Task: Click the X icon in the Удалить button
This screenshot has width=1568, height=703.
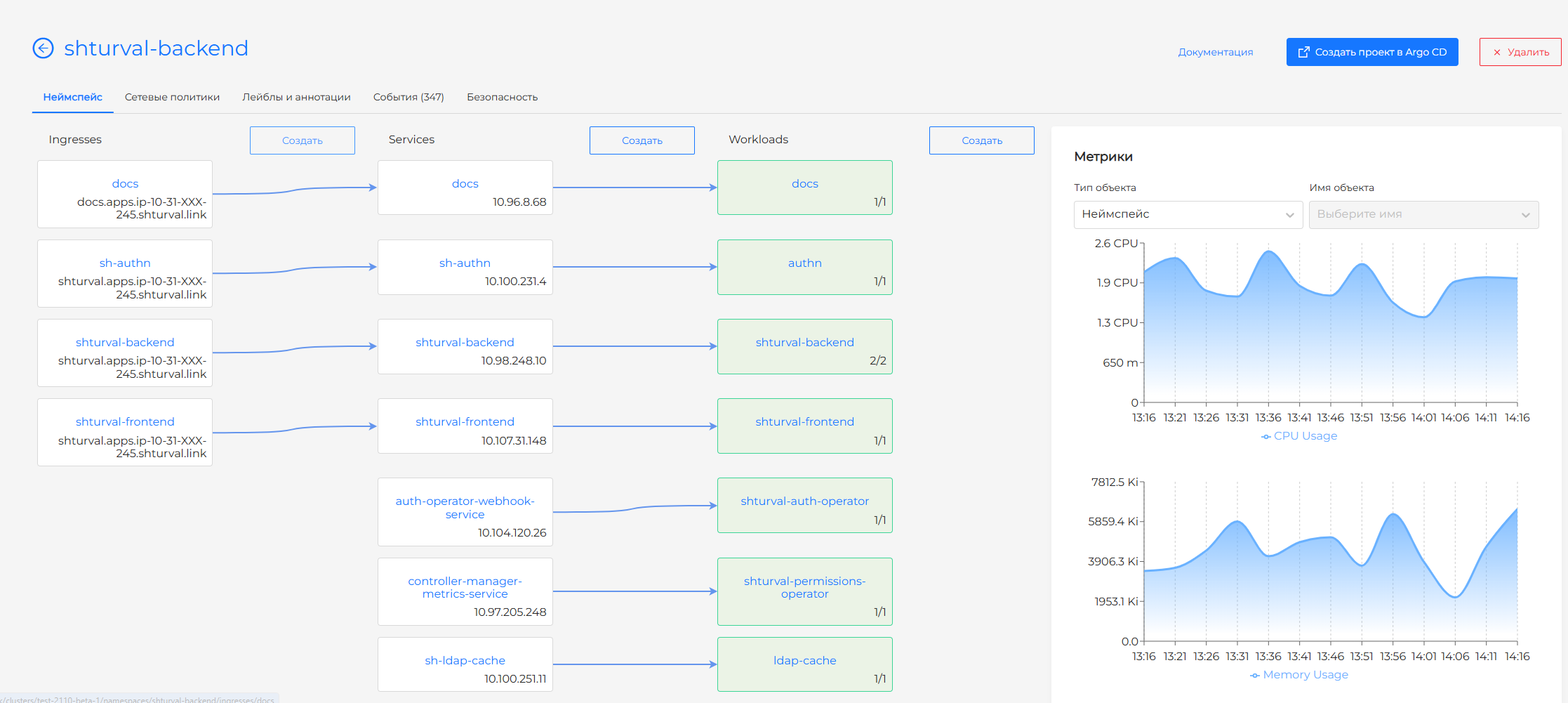Action: [x=1497, y=53]
